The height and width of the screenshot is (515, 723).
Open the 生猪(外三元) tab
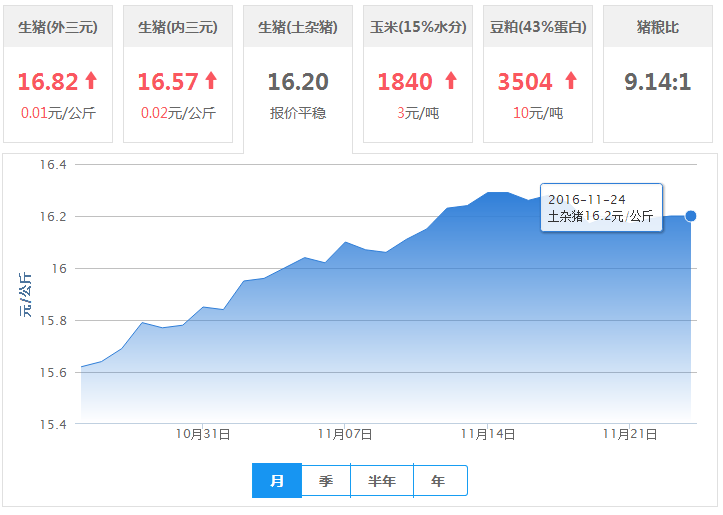pyautogui.click(x=58, y=27)
